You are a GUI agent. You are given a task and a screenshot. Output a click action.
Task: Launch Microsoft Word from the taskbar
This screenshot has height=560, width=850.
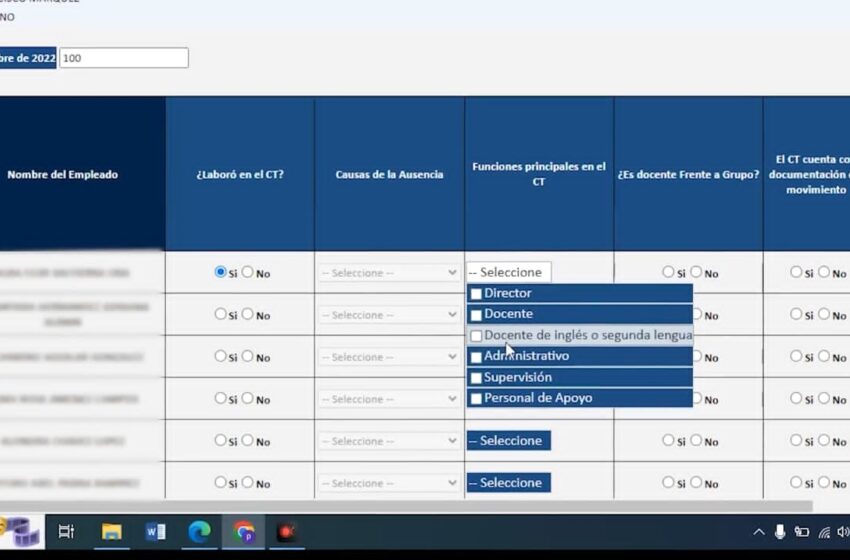tap(156, 532)
